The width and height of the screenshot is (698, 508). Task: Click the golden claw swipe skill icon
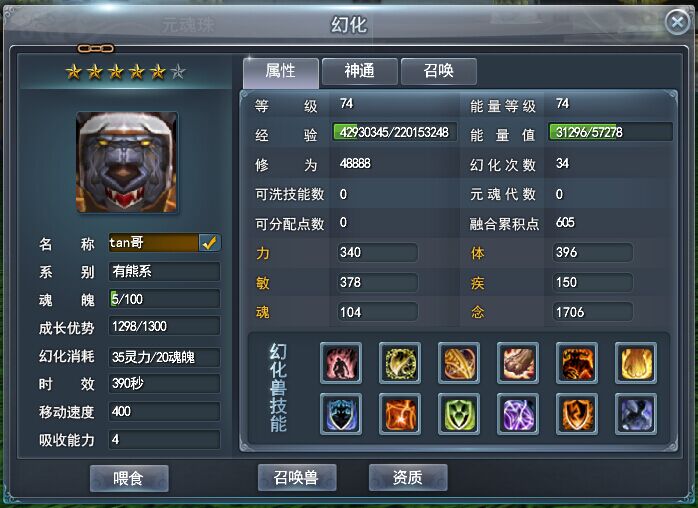click(459, 363)
